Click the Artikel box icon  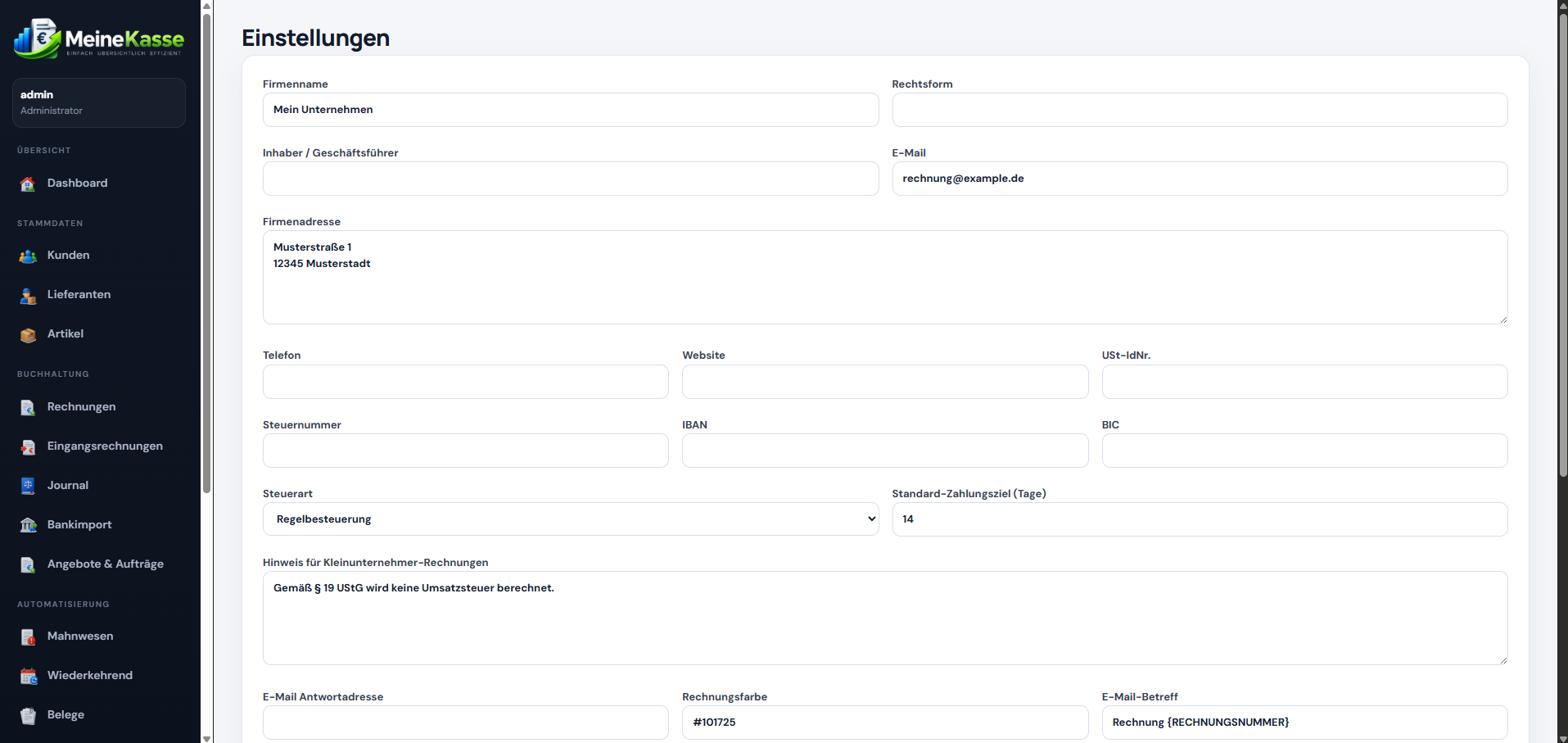[x=28, y=334]
